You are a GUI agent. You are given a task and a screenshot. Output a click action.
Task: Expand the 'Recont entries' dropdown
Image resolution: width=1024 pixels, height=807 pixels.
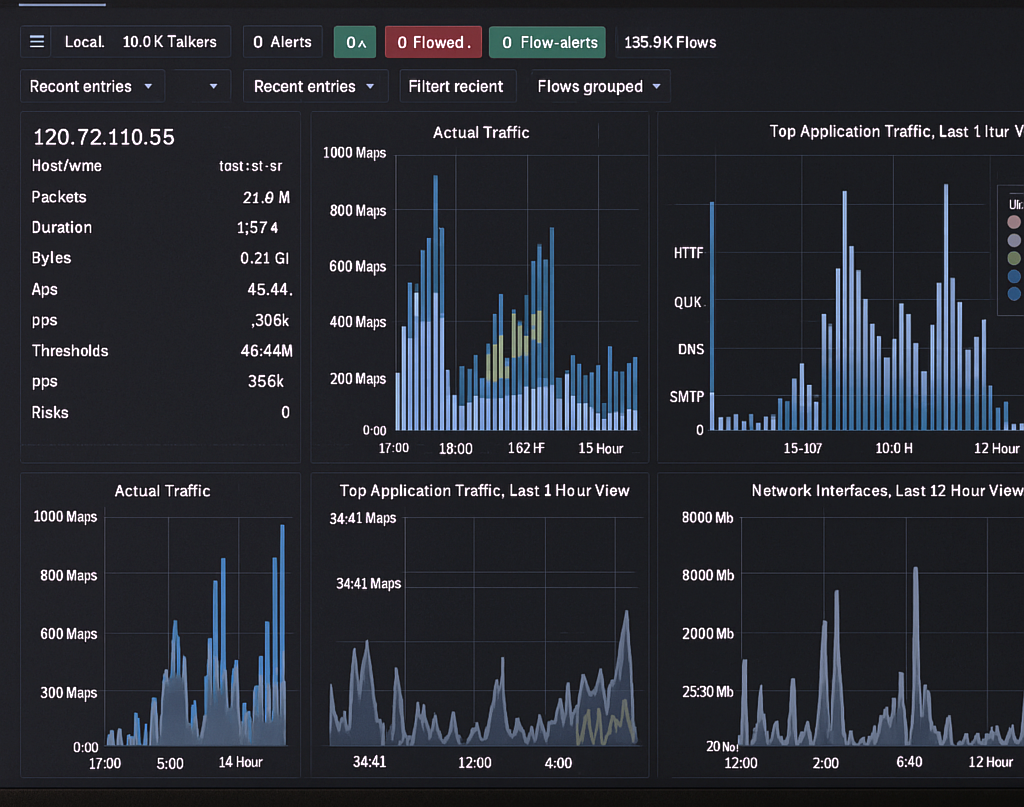(92, 86)
